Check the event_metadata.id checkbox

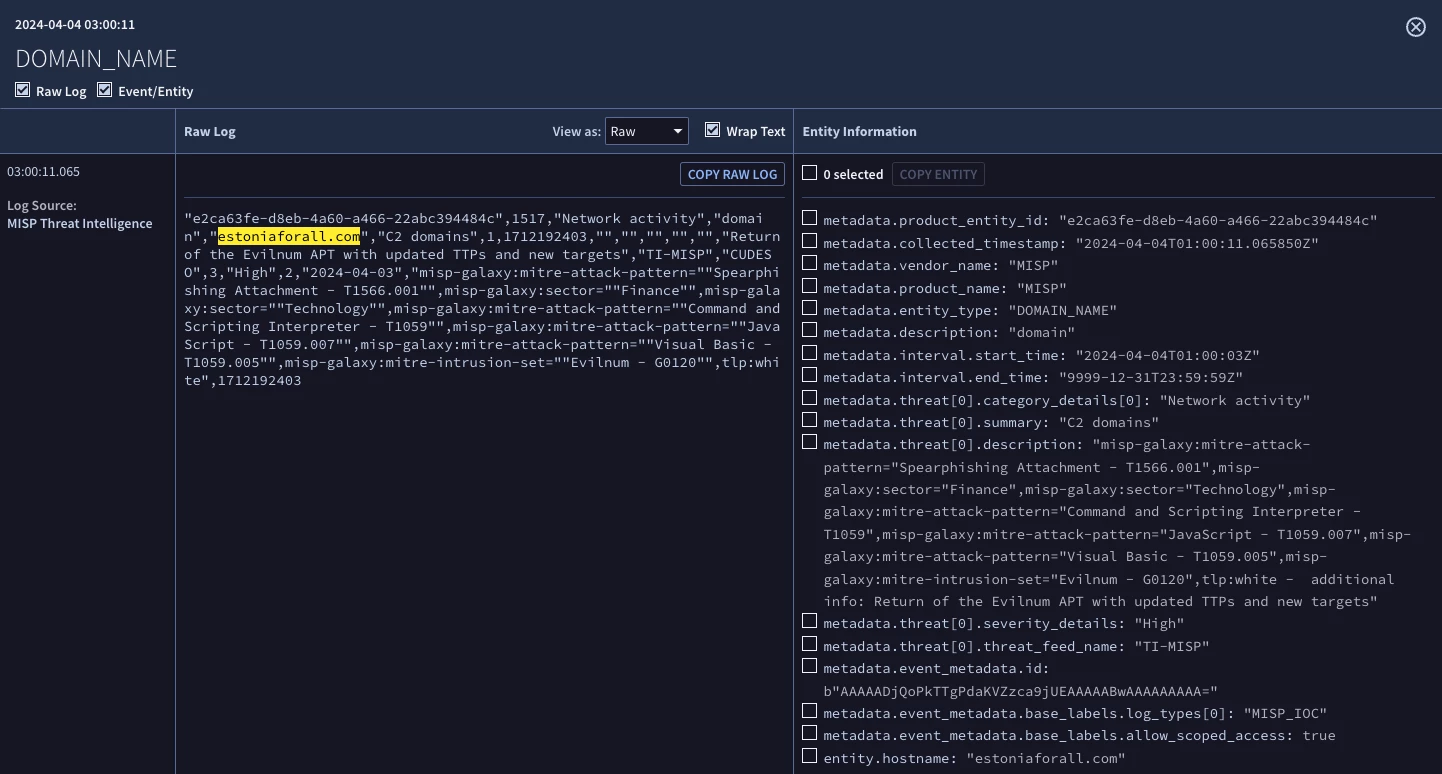810,666
